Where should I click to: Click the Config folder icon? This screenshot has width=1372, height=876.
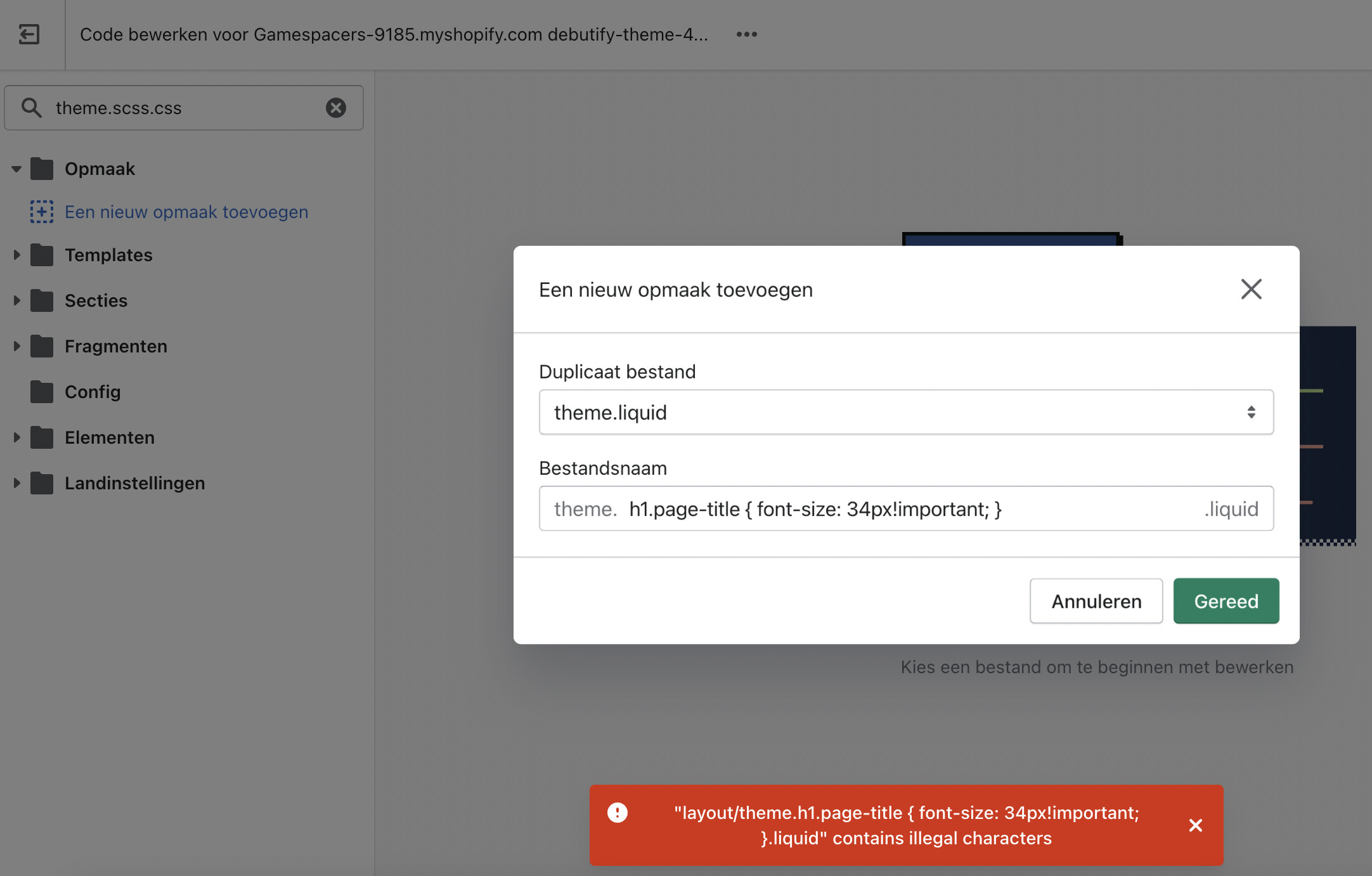pos(42,392)
